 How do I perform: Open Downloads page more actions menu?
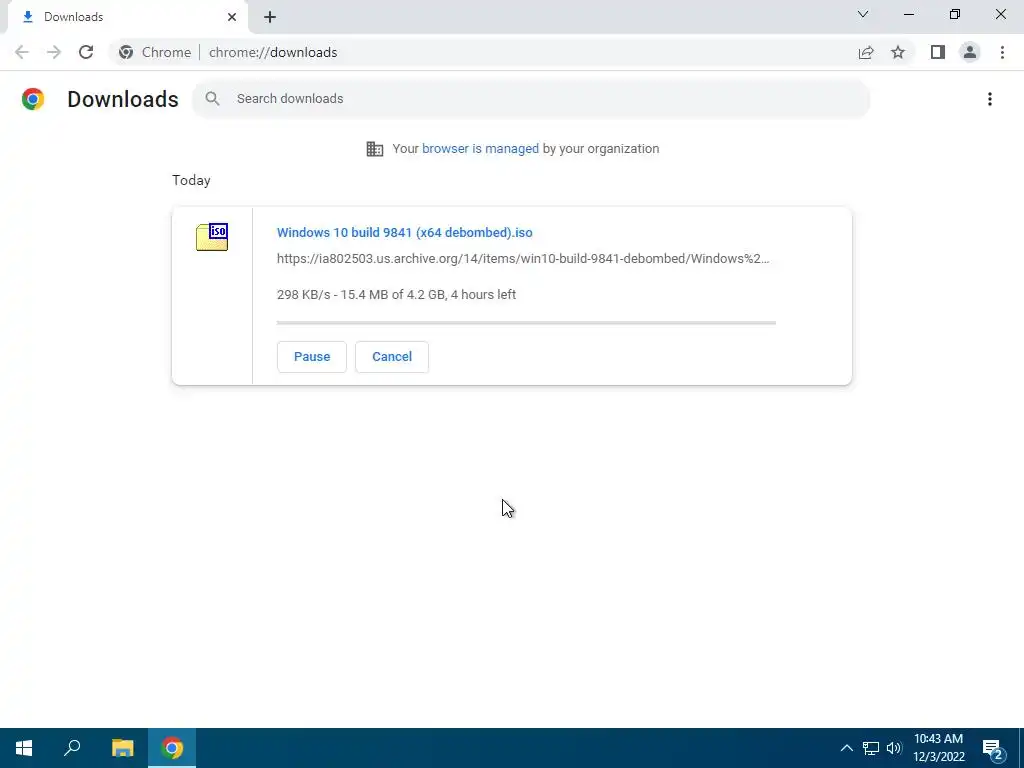(x=990, y=99)
